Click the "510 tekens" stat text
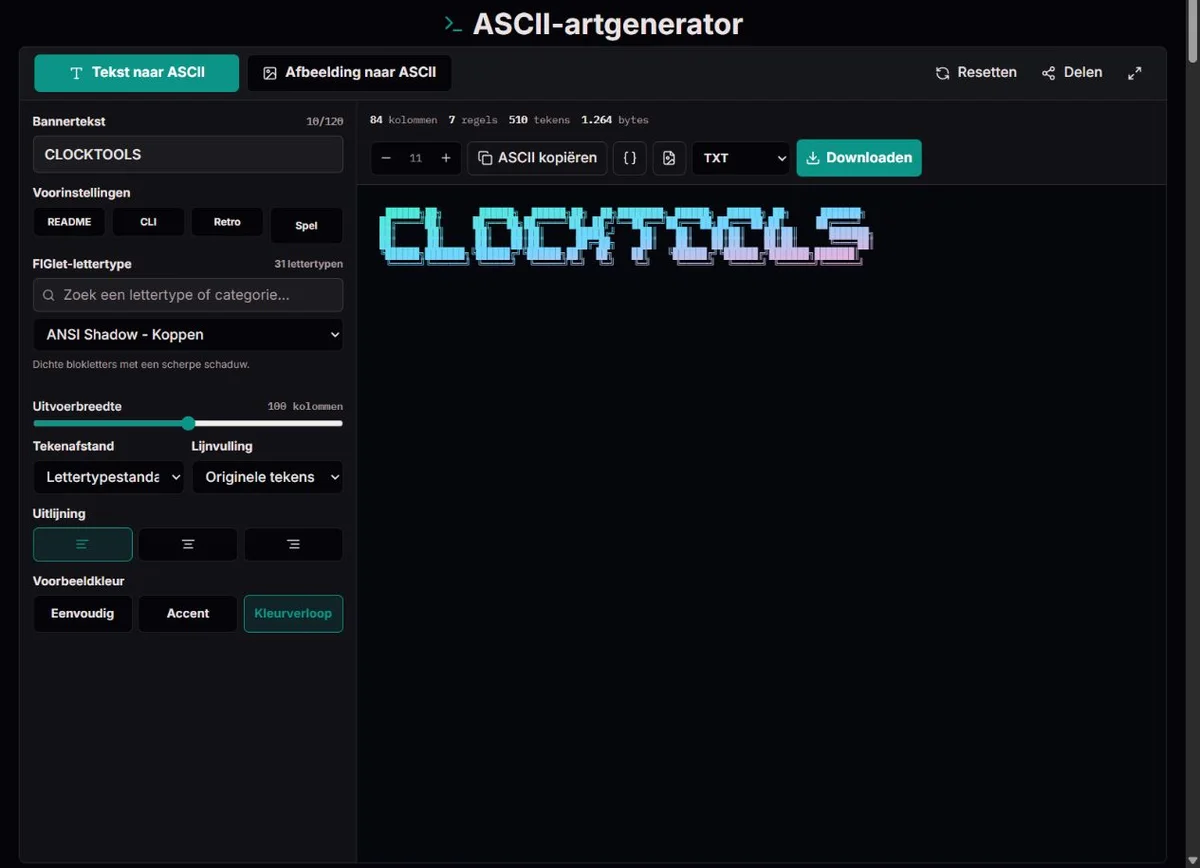 point(539,120)
